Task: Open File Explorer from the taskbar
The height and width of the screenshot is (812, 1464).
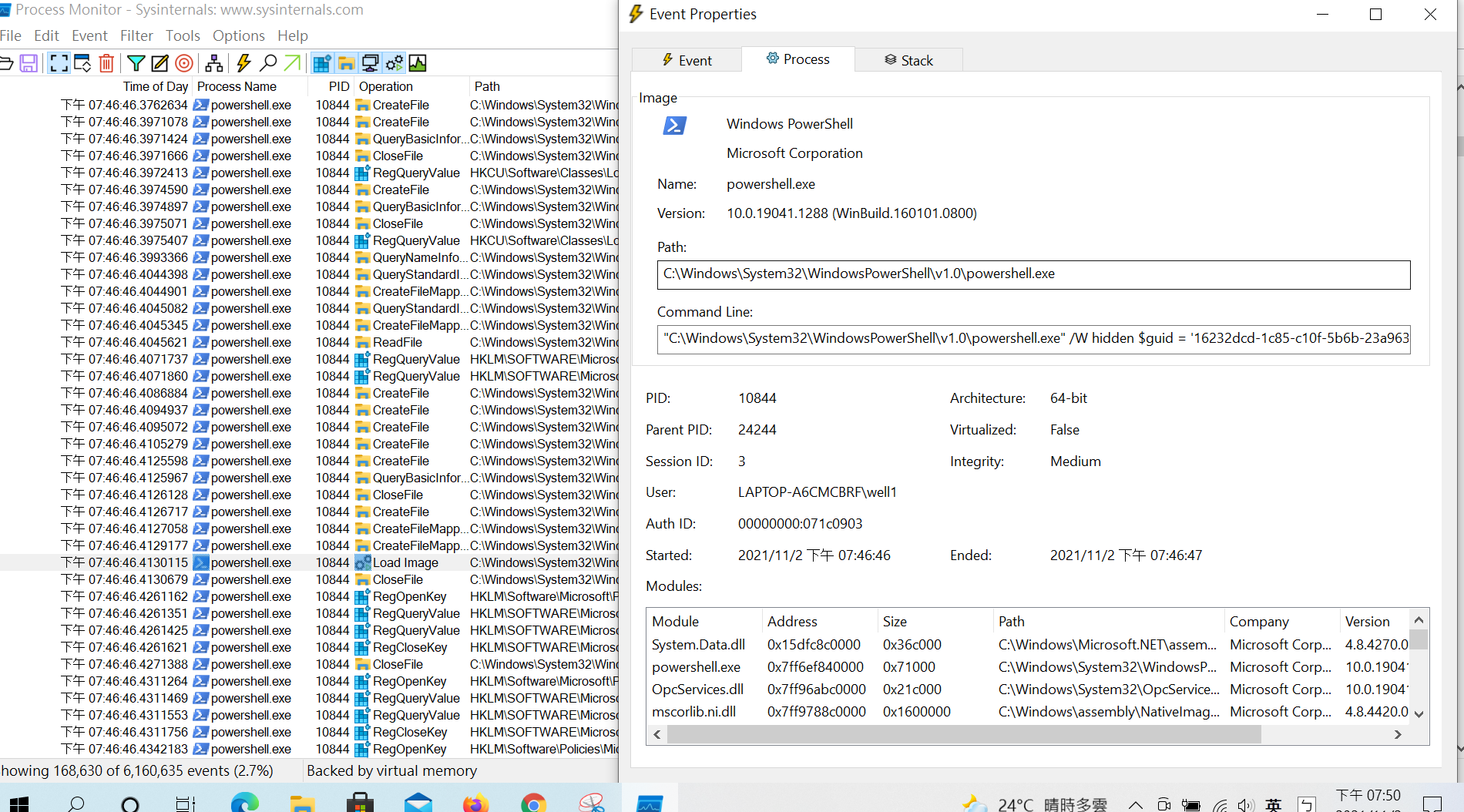Action: [x=302, y=803]
